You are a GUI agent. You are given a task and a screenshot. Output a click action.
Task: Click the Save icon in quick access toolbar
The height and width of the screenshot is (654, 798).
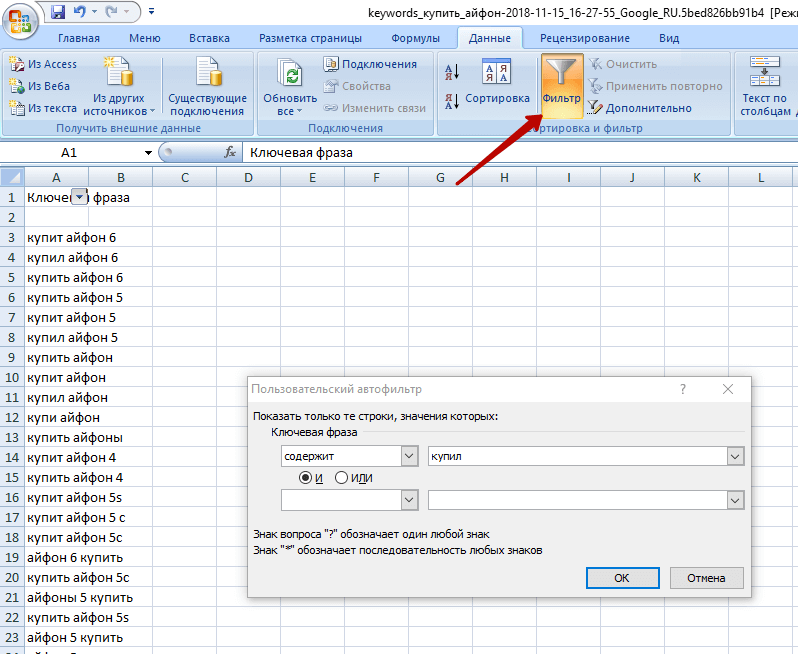pos(57,13)
